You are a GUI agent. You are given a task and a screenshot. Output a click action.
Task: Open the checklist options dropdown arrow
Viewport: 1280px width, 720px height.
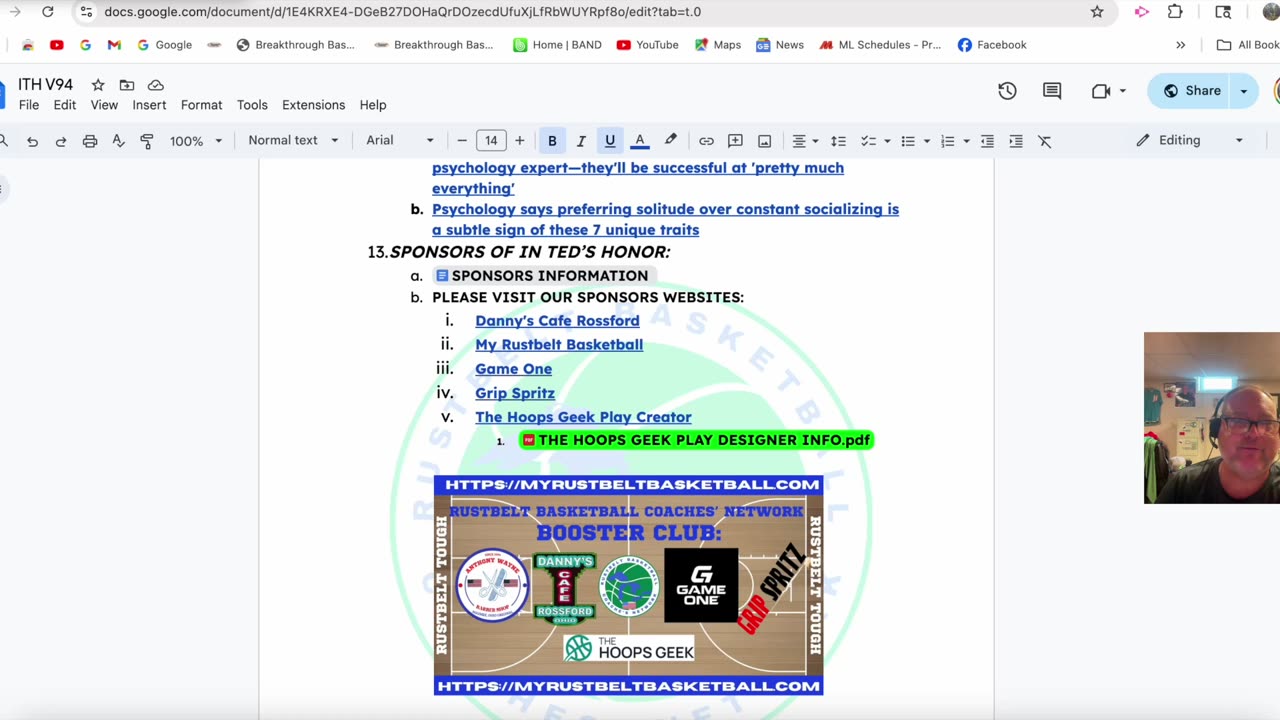pyautogui.click(x=887, y=141)
